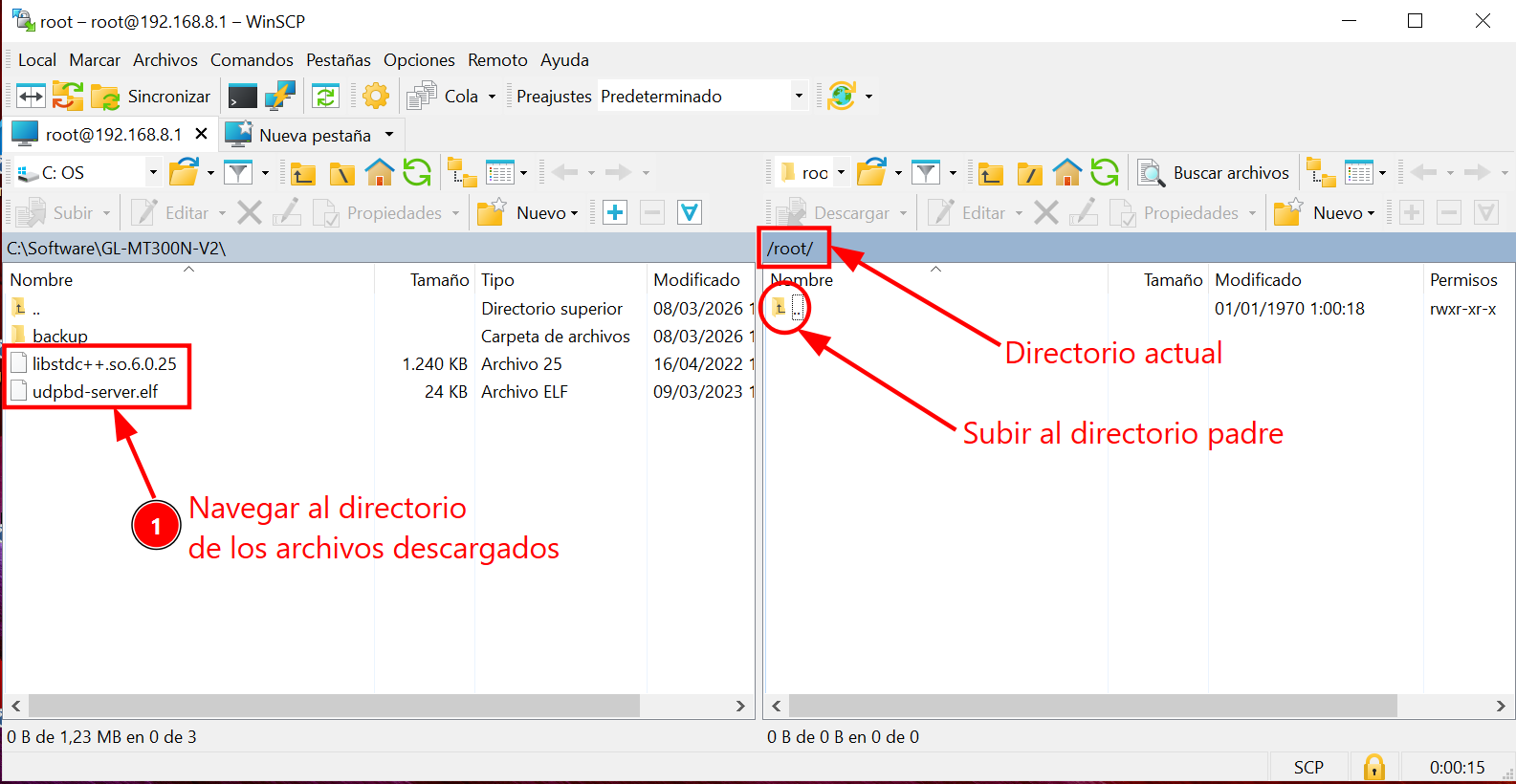Screen dimensions: 1516x784
Task: Expand local open directory dropdown arrow
Action: point(210,173)
